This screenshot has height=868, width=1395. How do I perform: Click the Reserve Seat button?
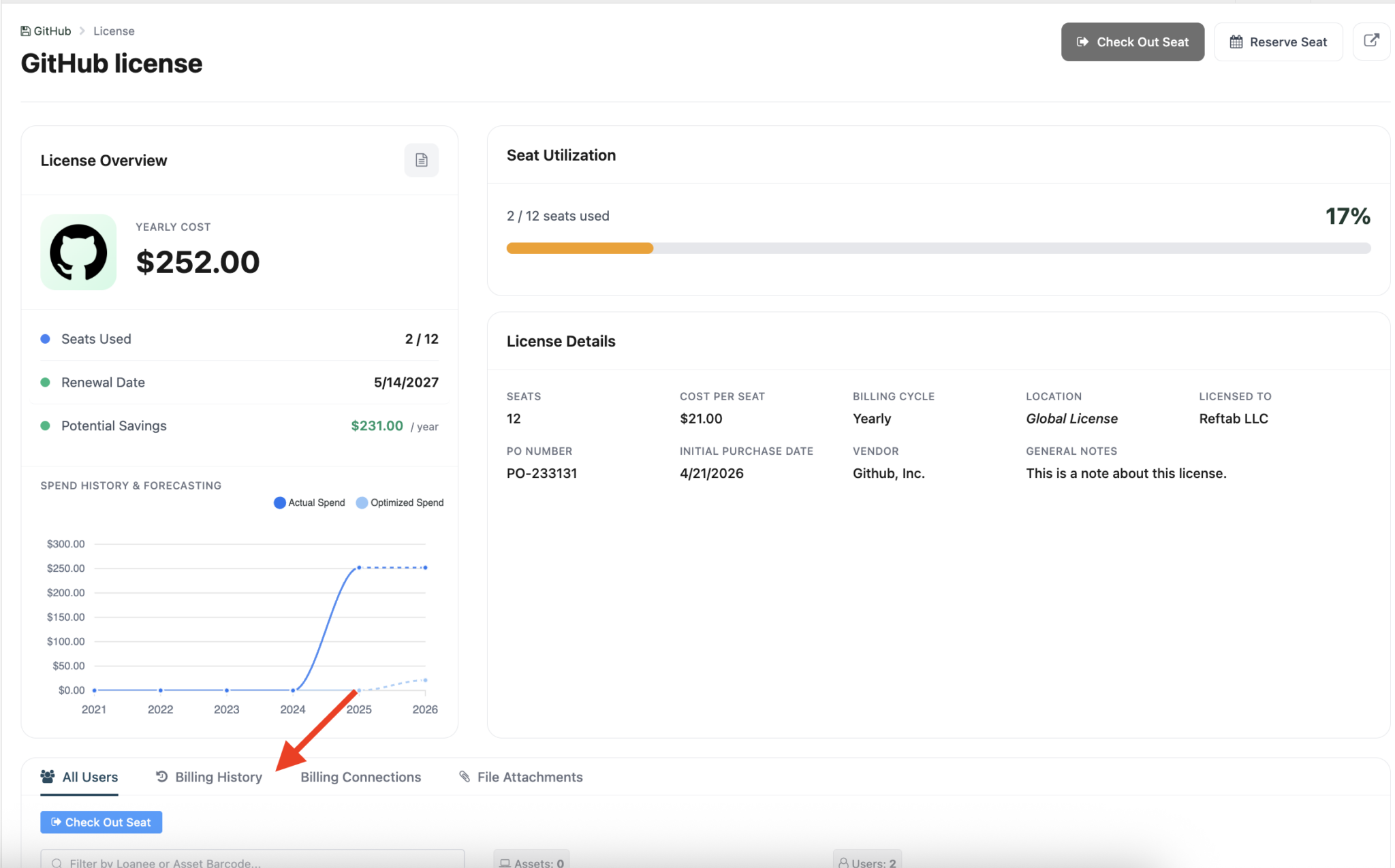(x=1278, y=42)
